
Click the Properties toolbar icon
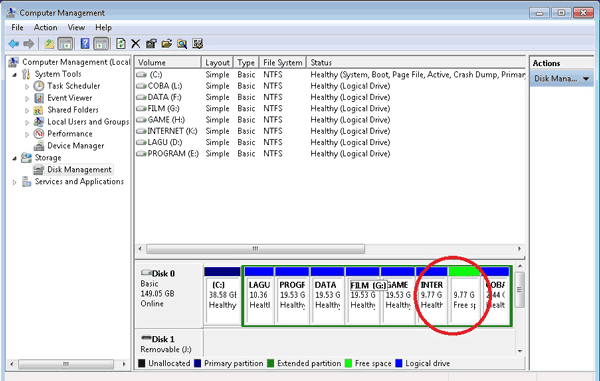tap(151, 44)
